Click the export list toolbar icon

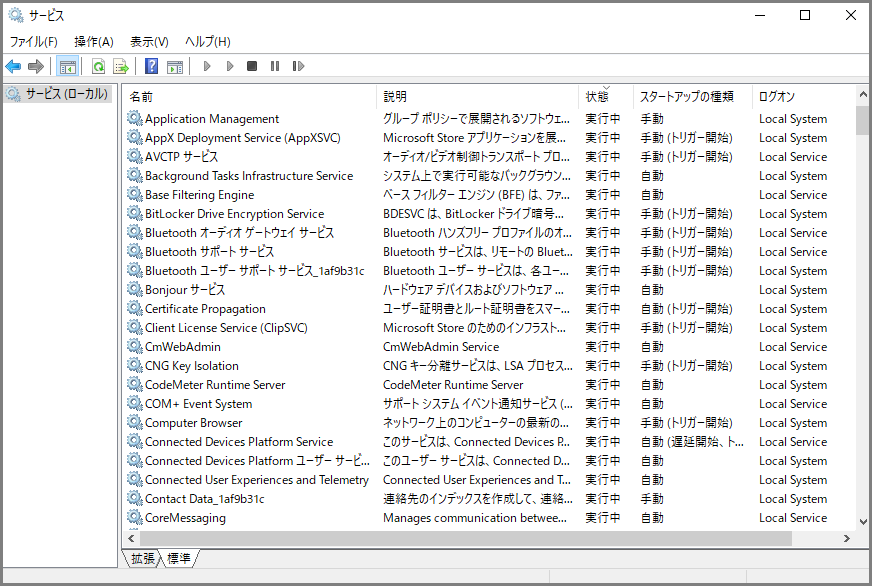click(121, 67)
